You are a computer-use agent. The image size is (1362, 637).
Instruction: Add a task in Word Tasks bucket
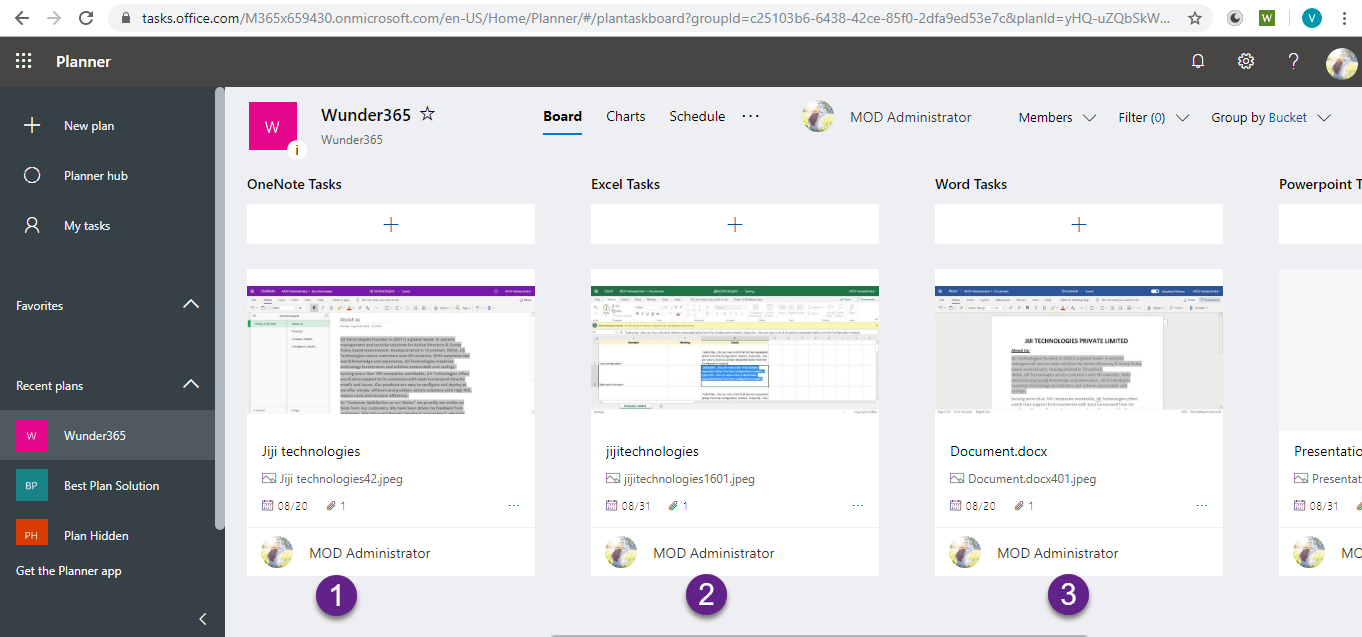1079,225
